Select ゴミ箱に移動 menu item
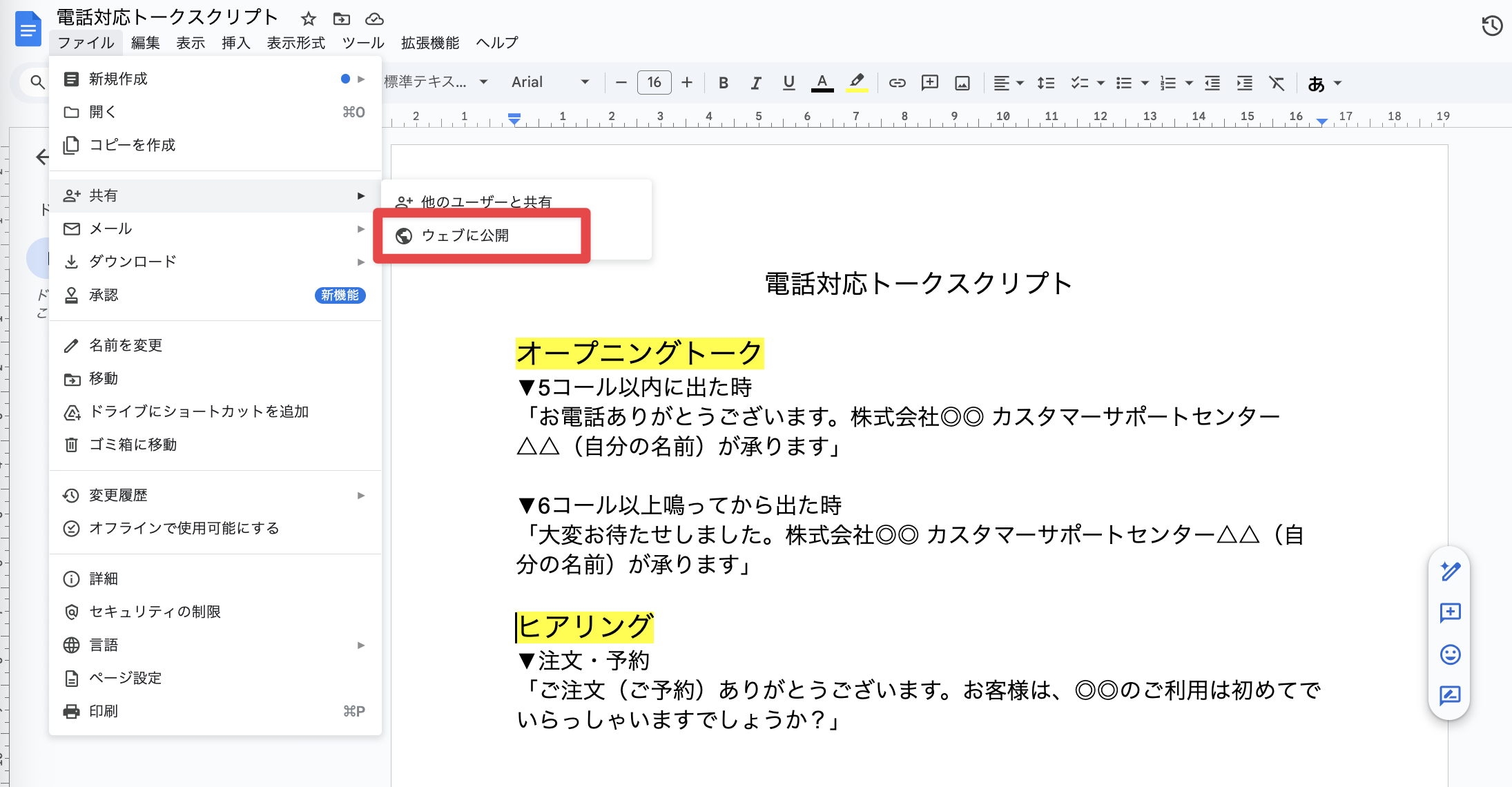The height and width of the screenshot is (787, 1512). [215, 445]
